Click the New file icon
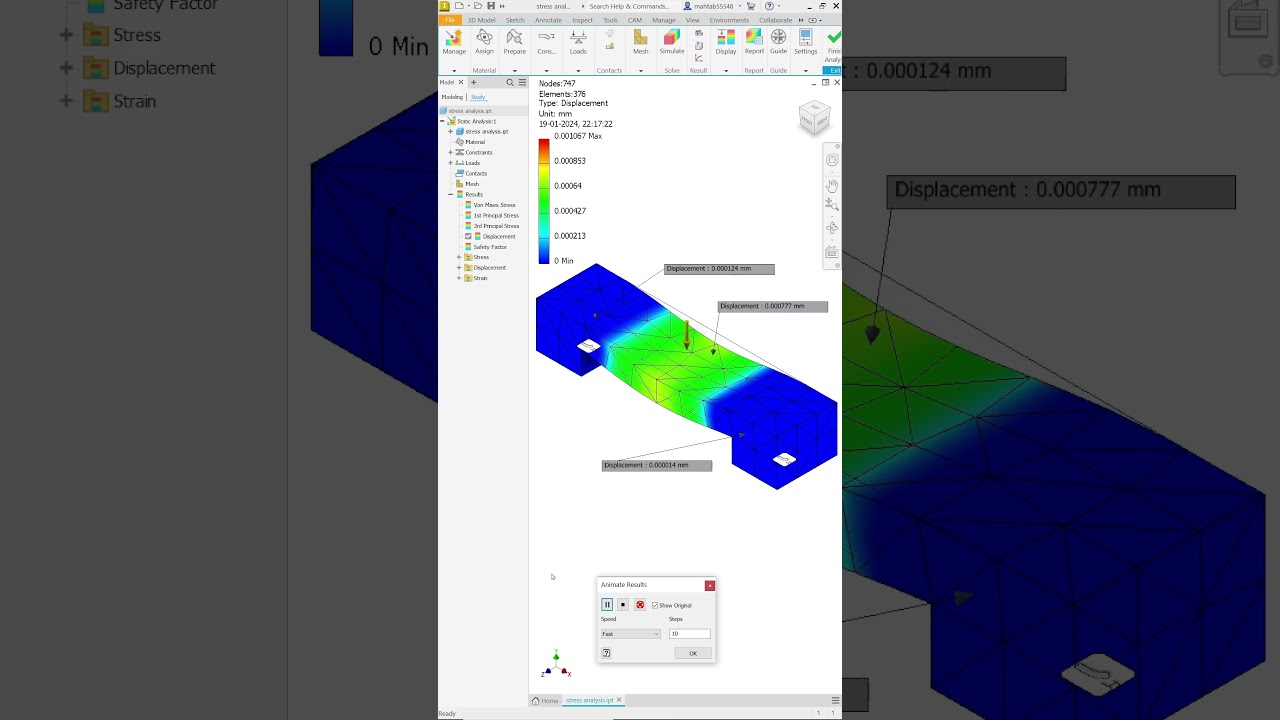The image size is (1280, 720). (459, 6)
